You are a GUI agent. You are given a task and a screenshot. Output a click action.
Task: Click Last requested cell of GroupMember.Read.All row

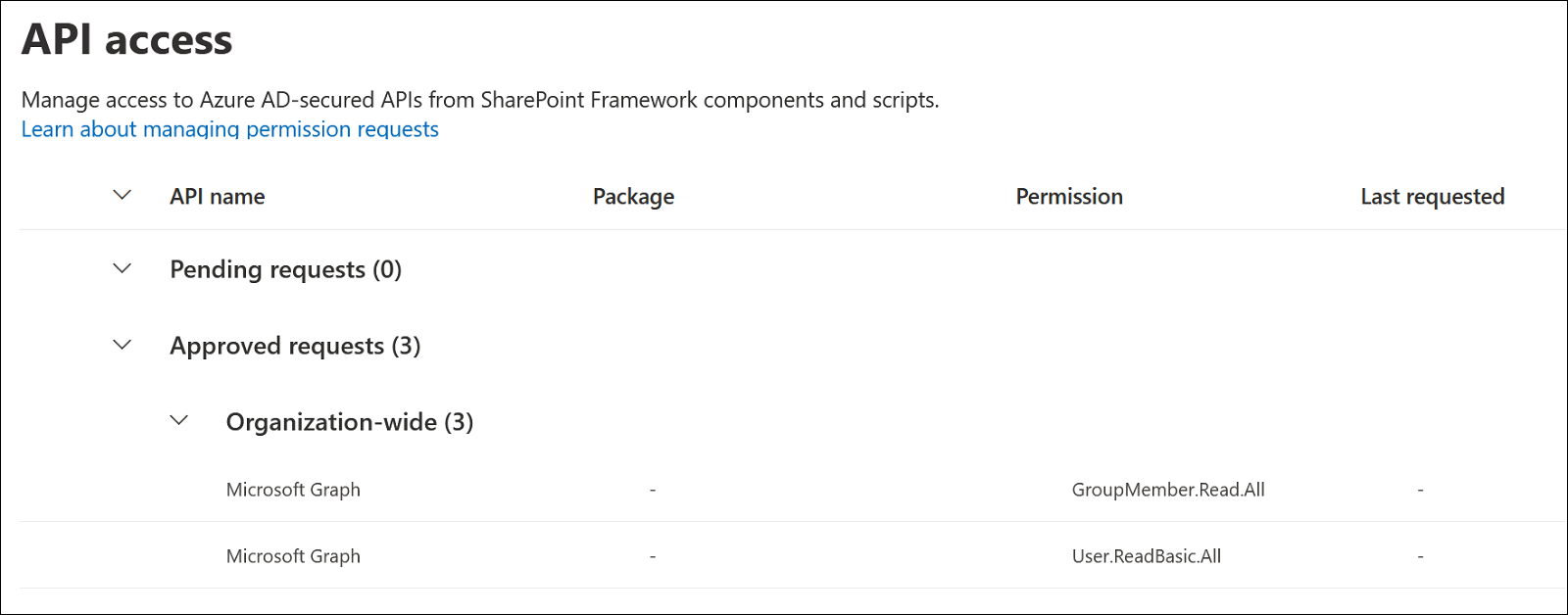point(1420,490)
